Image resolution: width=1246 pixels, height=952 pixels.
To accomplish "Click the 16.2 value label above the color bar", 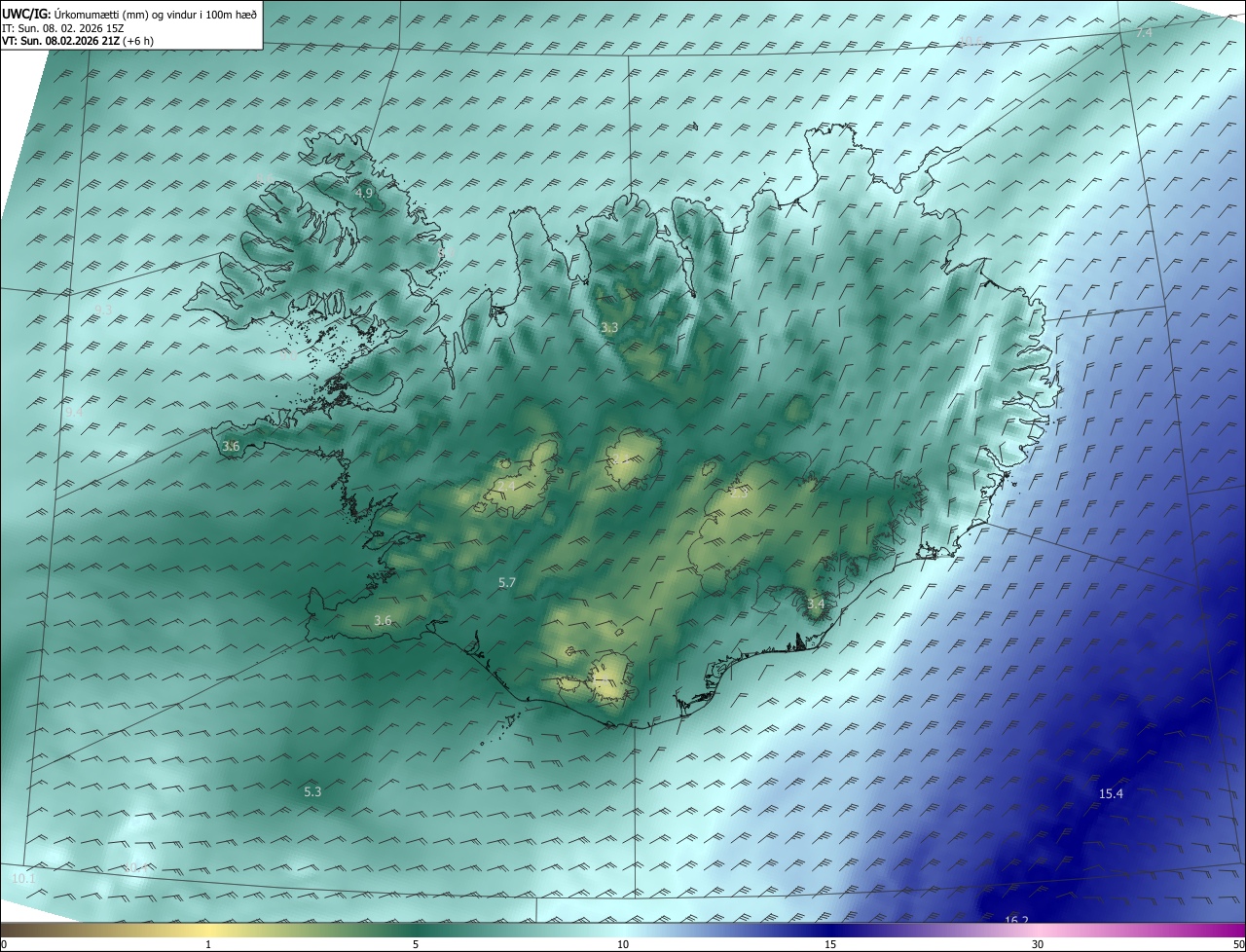I will click(1016, 920).
